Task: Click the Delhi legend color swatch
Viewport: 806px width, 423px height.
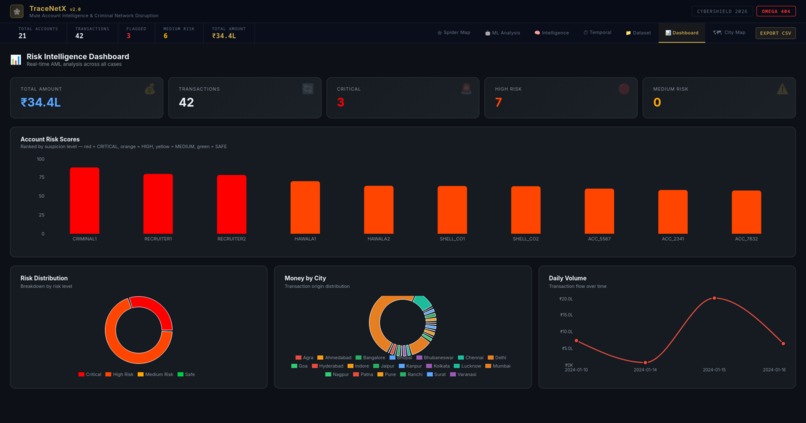Action: tap(490, 357)
